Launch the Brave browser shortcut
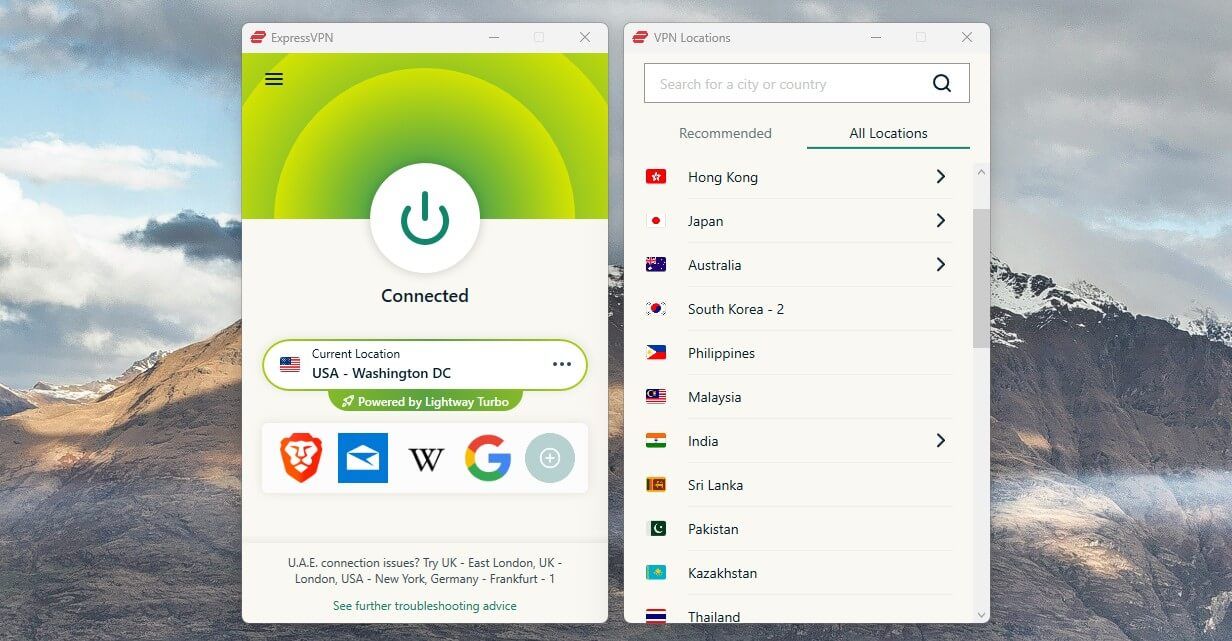 click(301, 458)
